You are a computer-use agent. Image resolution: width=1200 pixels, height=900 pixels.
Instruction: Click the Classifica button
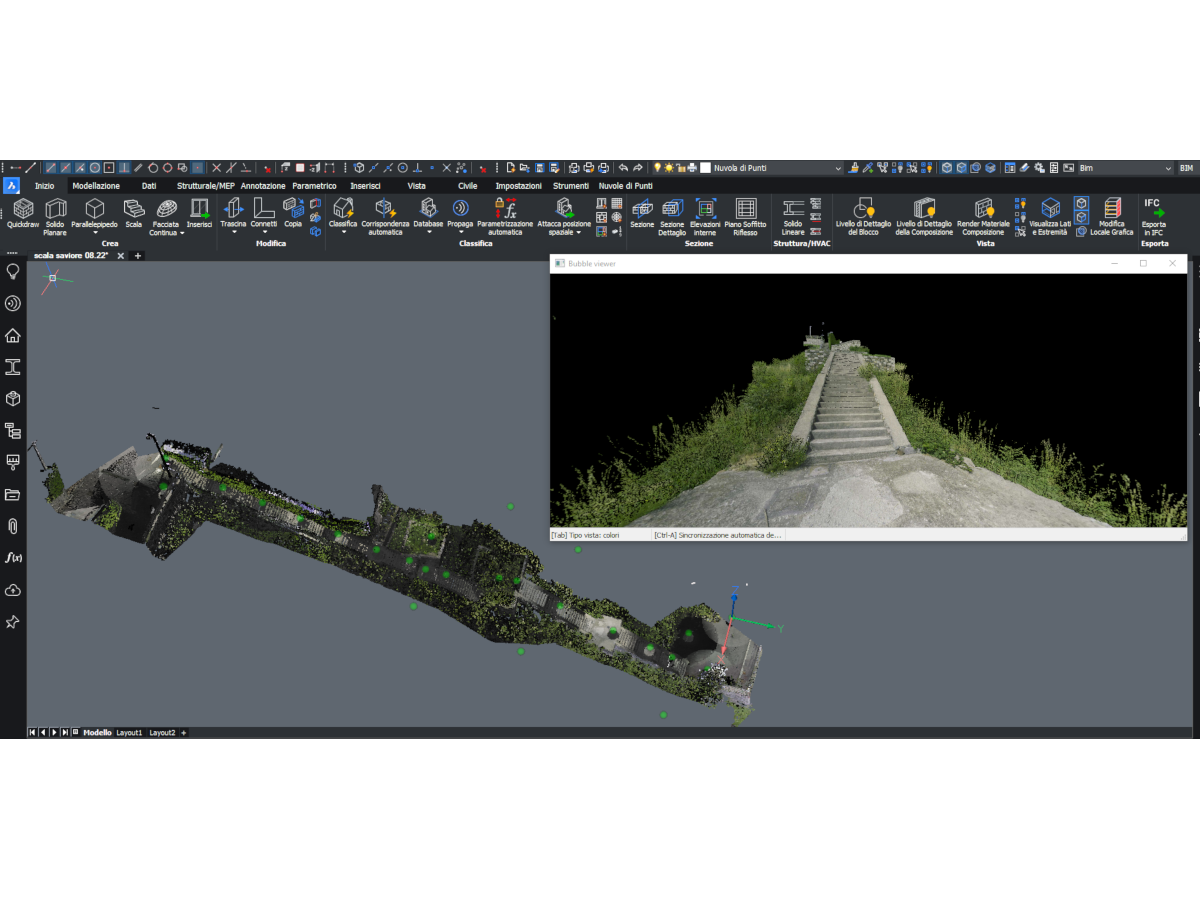click(x=343, y=214)
